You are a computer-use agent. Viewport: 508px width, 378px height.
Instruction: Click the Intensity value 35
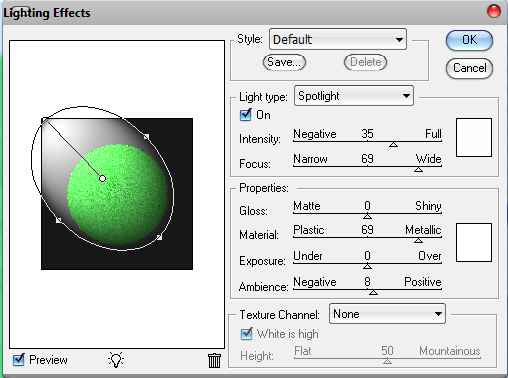[x=367, y=134]
